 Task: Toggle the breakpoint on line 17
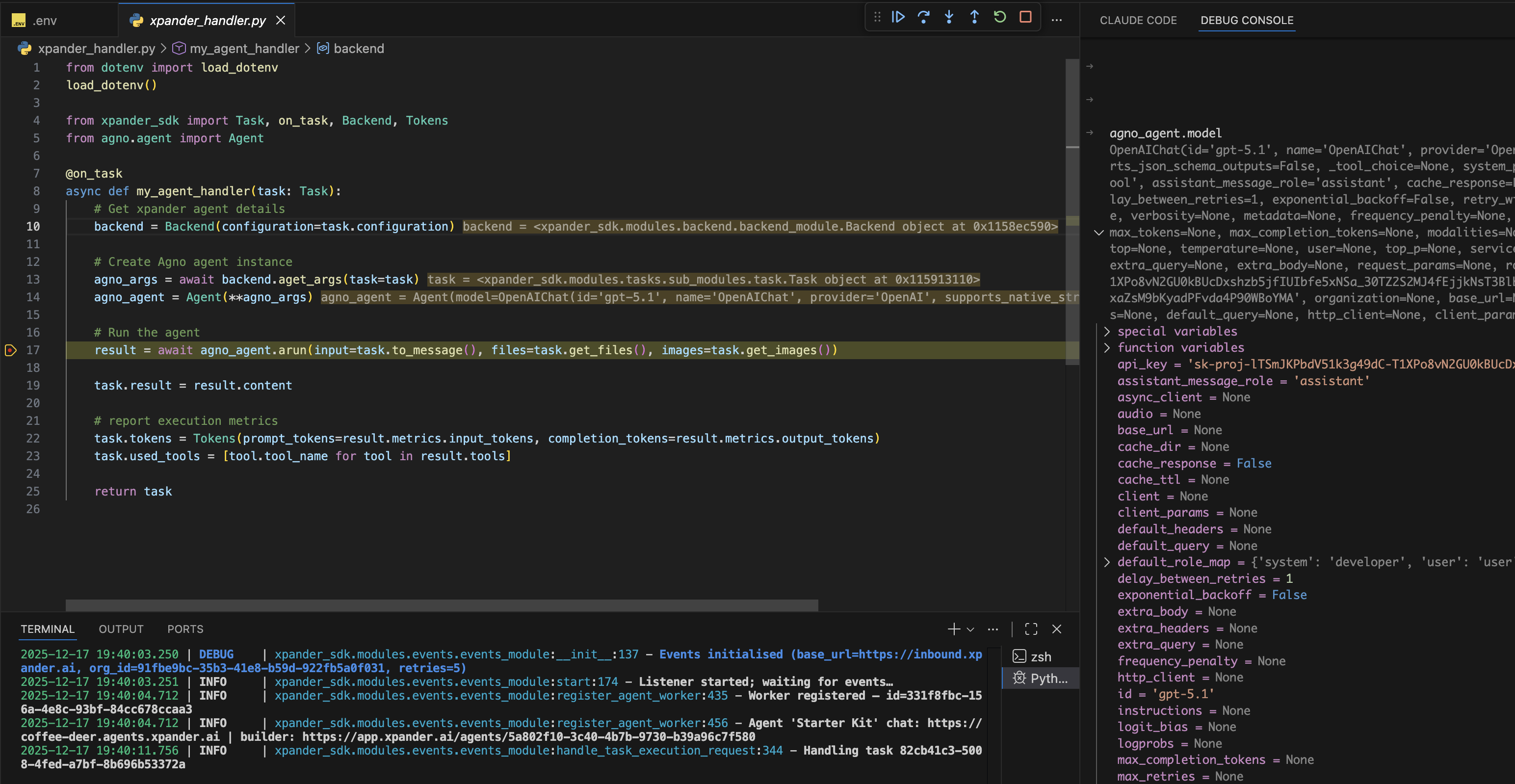(x=11, y=350)
